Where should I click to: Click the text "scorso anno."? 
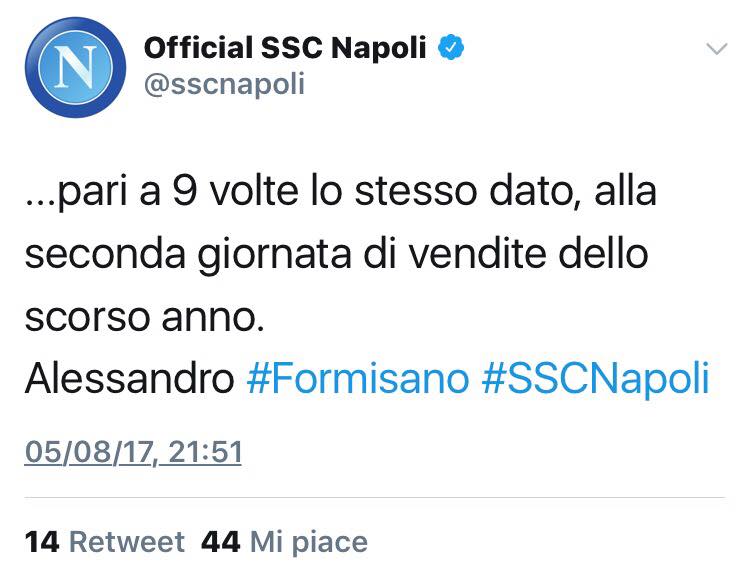(x=145, y=317)
